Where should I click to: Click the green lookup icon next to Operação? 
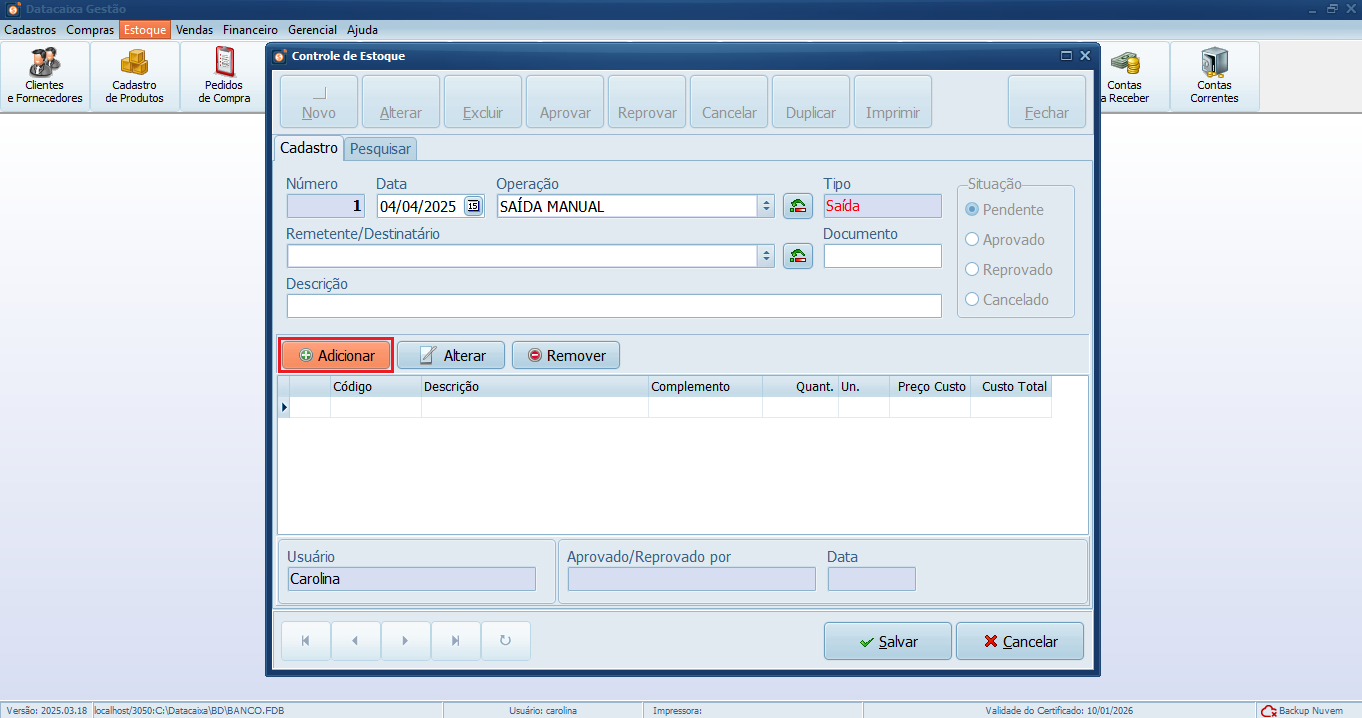tap(797, 205)
